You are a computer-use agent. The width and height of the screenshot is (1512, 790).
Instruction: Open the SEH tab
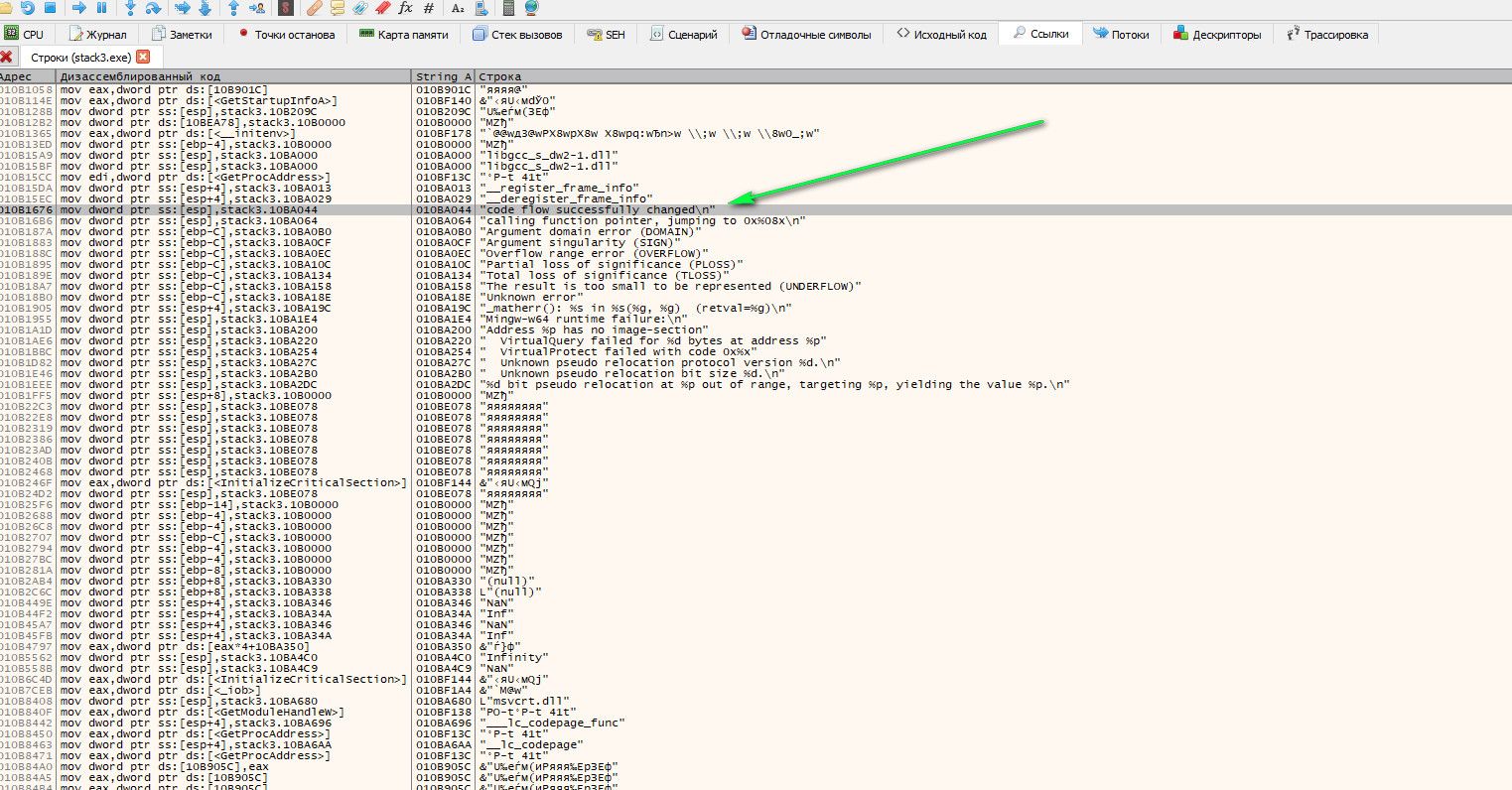(x=606, y=34)
